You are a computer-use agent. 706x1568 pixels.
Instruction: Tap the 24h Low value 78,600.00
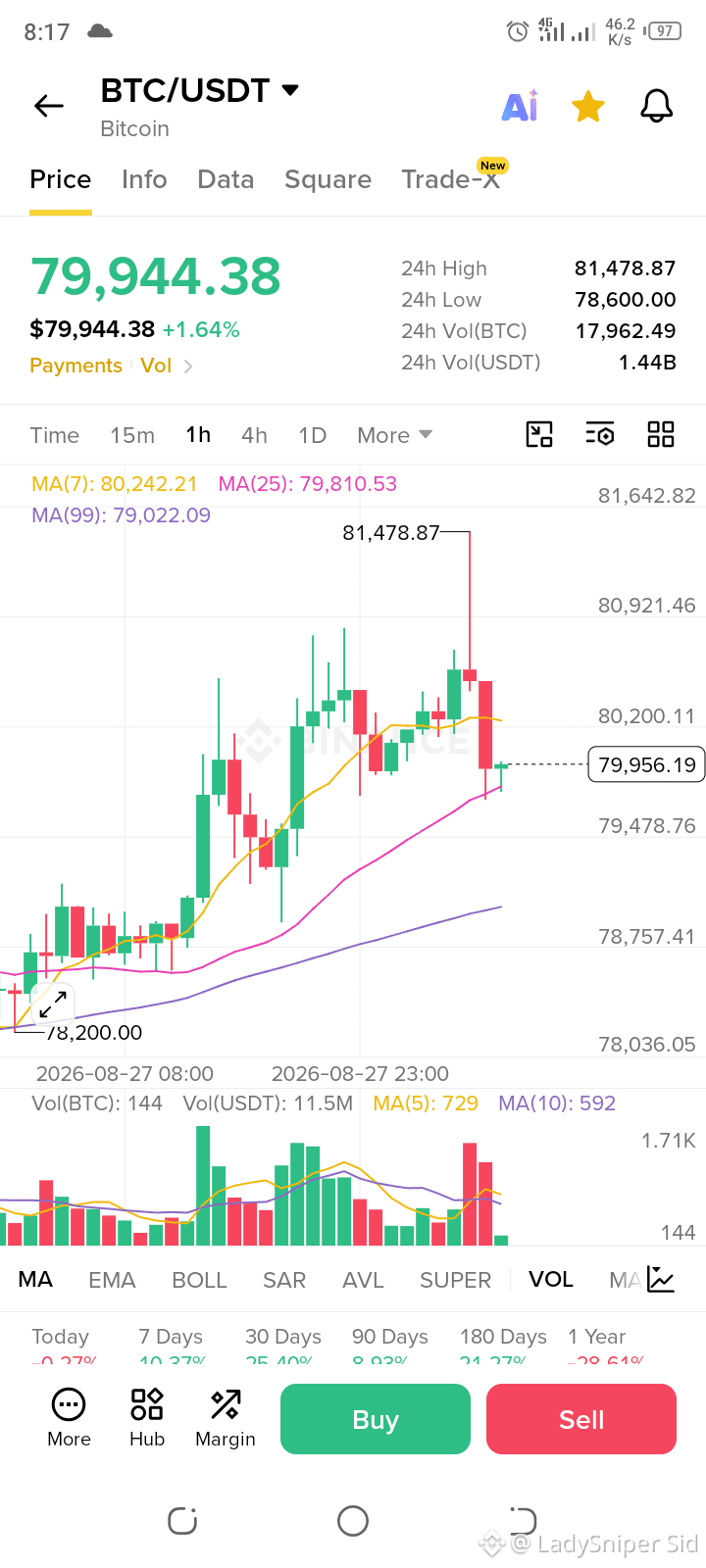[x=626, y=300]
